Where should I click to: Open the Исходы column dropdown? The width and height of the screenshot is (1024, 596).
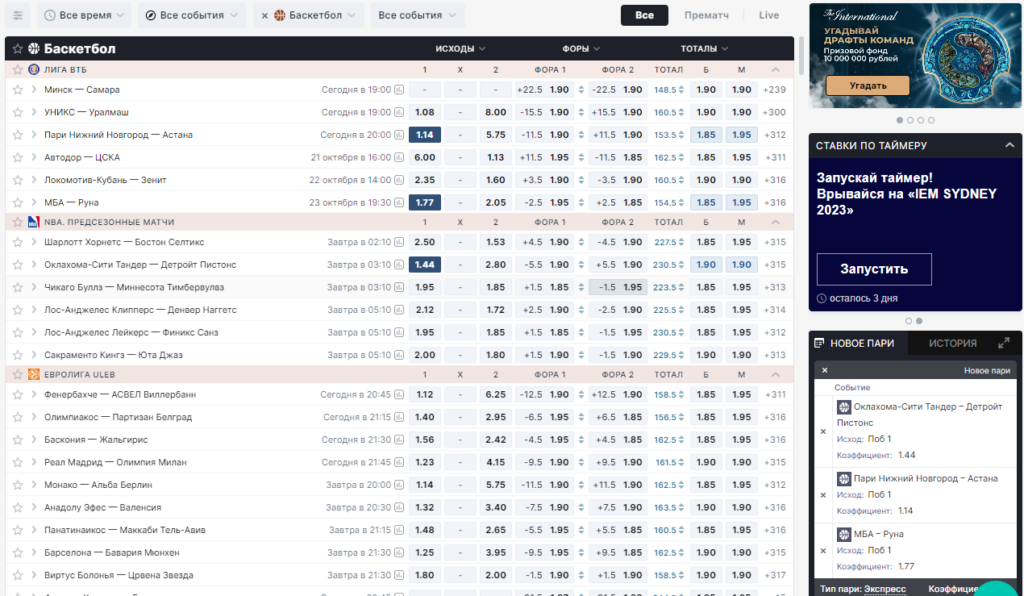(460, 49)
